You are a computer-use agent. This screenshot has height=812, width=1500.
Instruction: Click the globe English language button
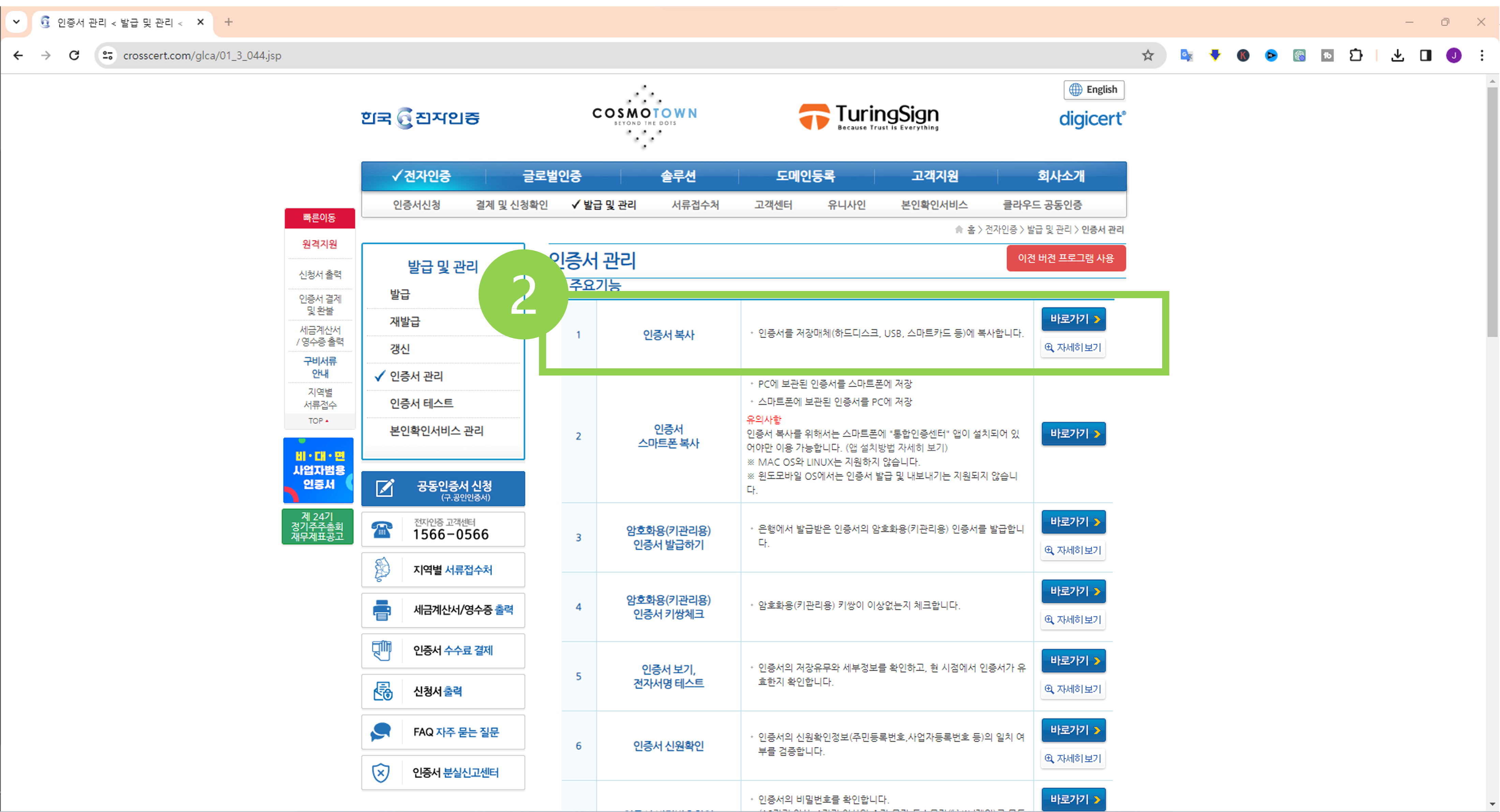click(1094, 90)
